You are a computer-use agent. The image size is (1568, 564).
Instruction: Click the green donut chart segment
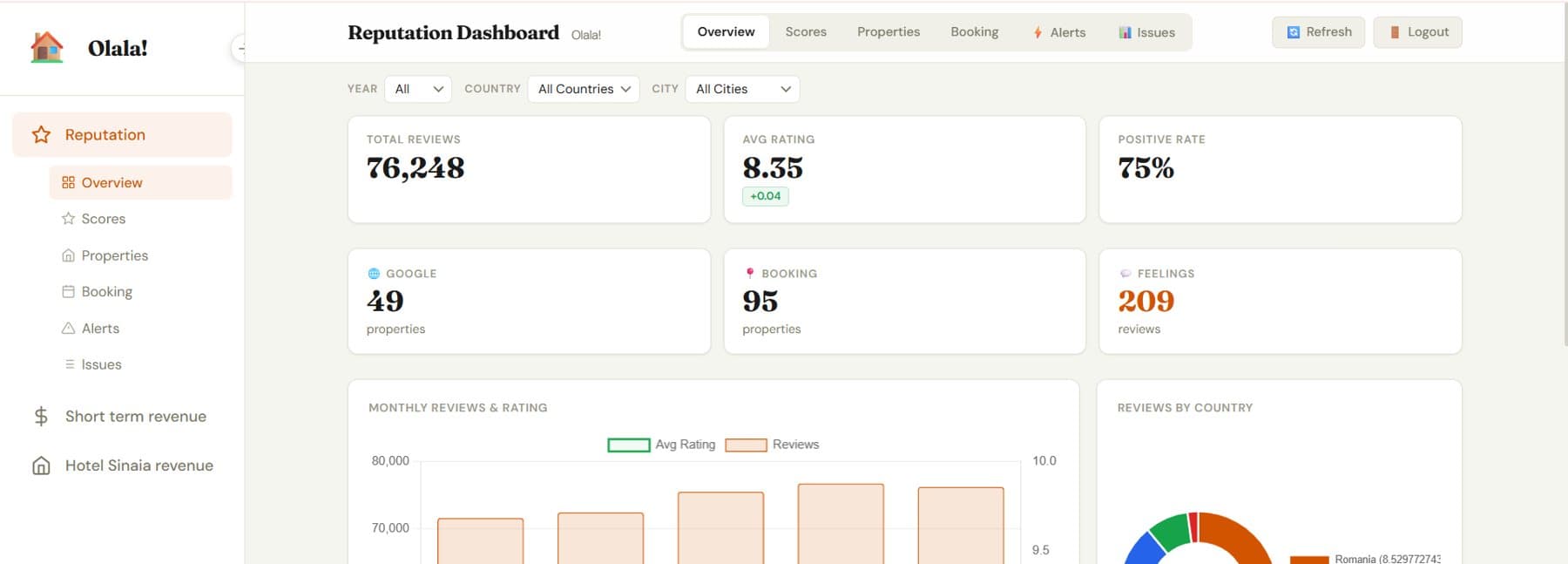[1172, 533]
